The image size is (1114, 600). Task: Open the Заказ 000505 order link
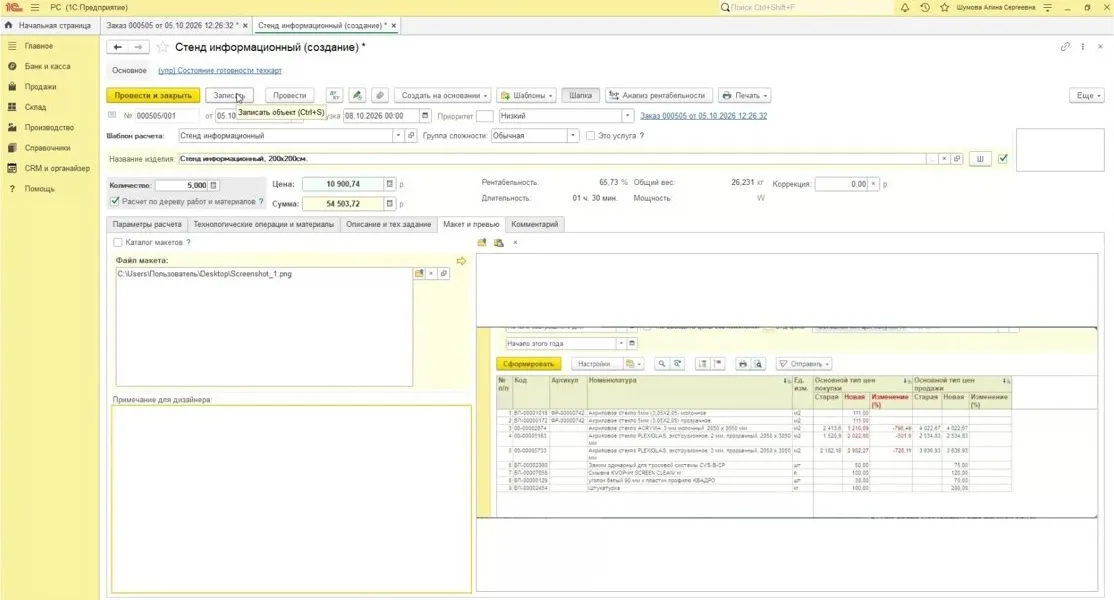pos(703,116)
